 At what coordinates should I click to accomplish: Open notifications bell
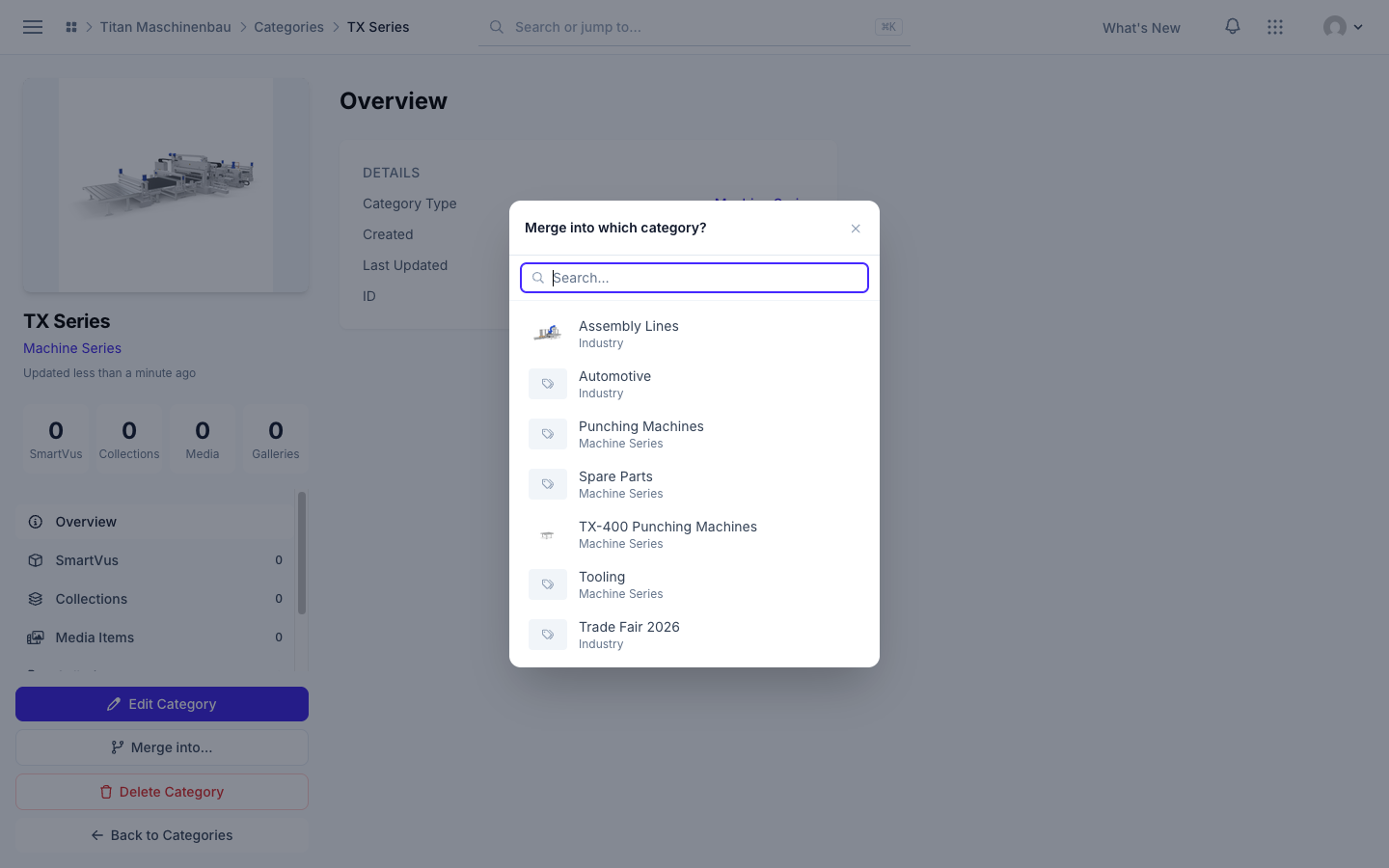click(x=1233, y=27)
